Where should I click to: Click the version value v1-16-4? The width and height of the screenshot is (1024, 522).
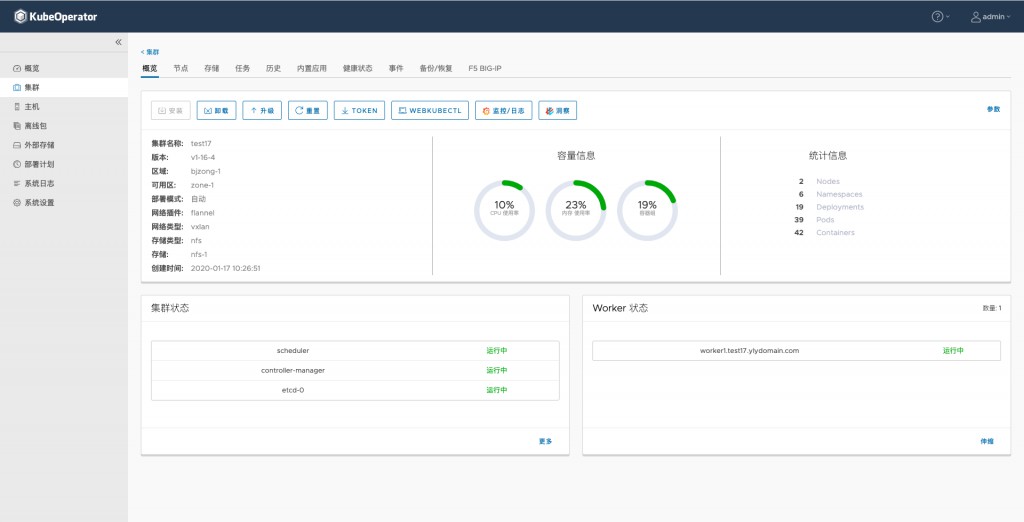(202, 157)
